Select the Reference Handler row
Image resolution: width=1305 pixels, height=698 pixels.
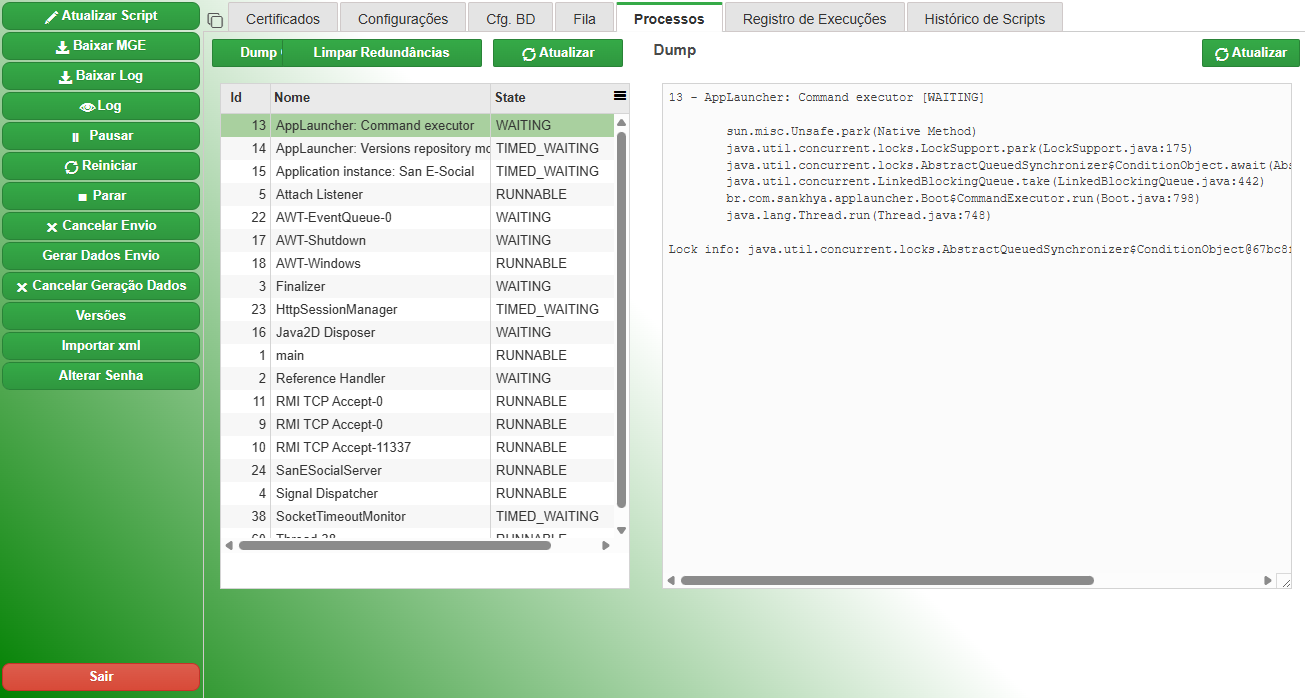418,379
